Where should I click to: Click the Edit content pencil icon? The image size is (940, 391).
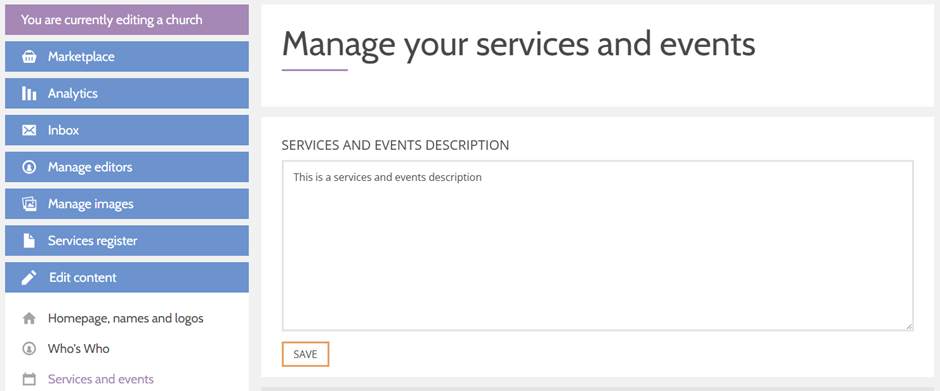pos(29,278)
